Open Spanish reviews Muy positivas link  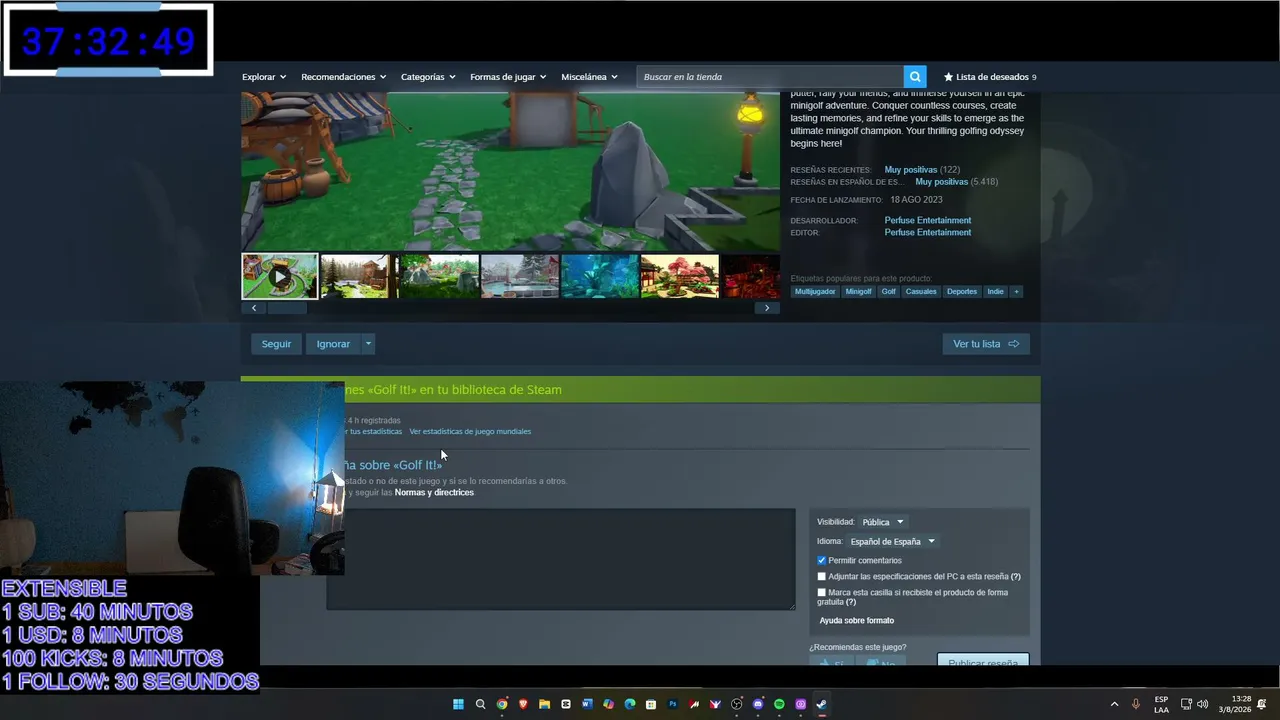click(942, 182)
